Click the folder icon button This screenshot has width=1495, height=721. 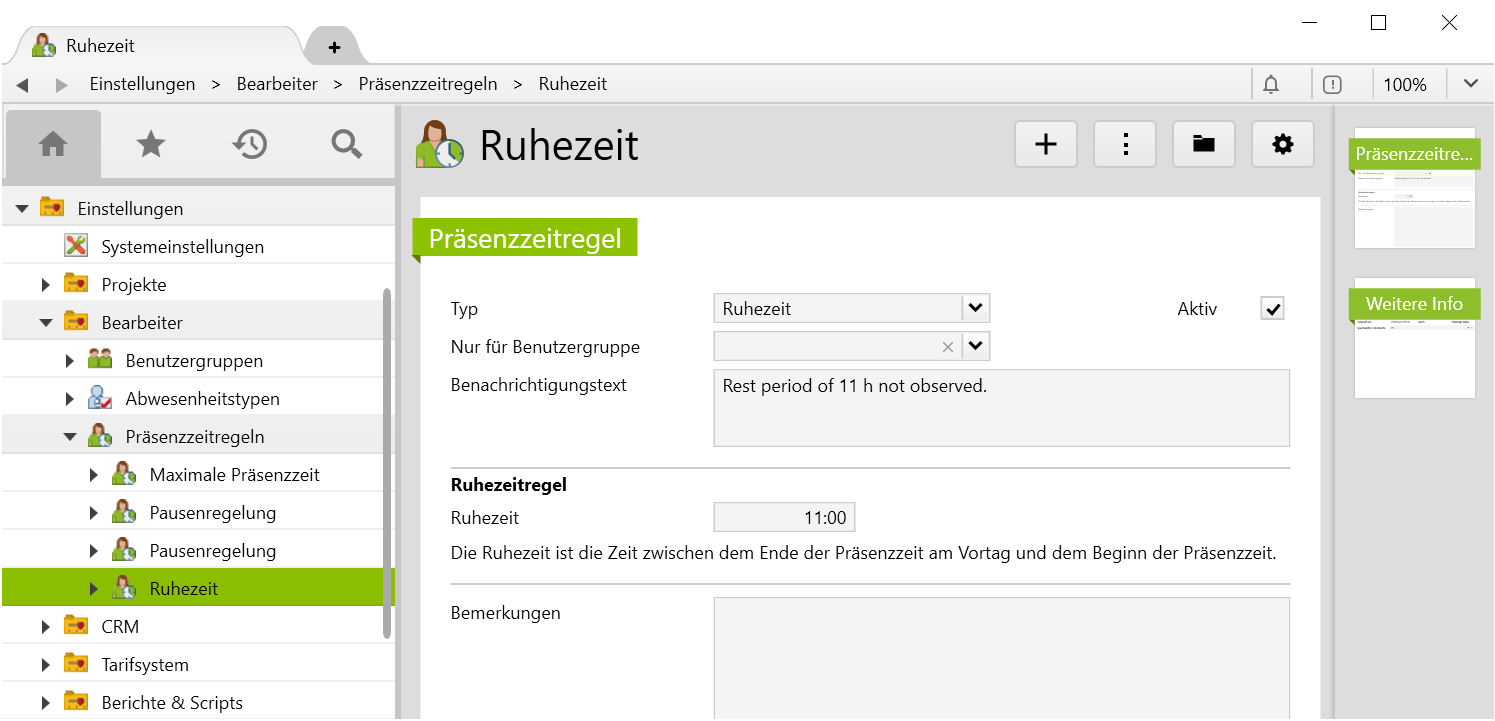1203,145
